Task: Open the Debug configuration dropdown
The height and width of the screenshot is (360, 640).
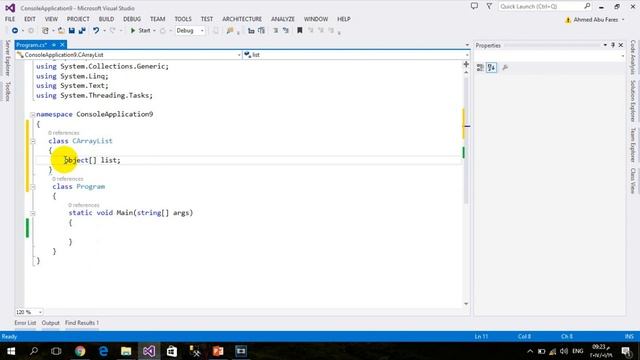Action: click(x=190, y=31)
